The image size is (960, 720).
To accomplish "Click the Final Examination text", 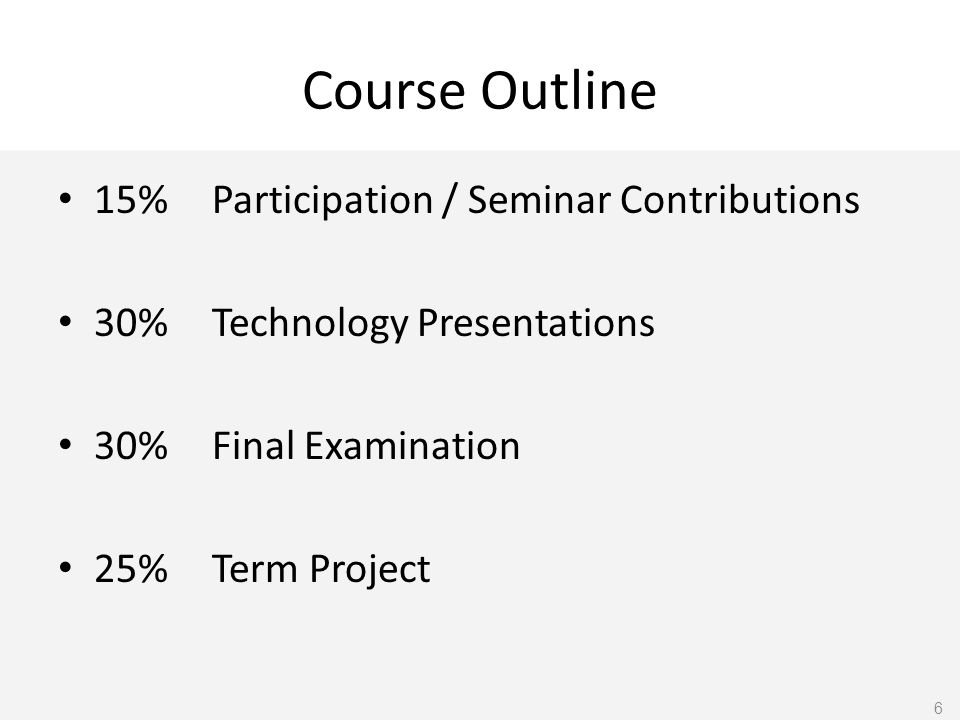I will coord(366,446).
